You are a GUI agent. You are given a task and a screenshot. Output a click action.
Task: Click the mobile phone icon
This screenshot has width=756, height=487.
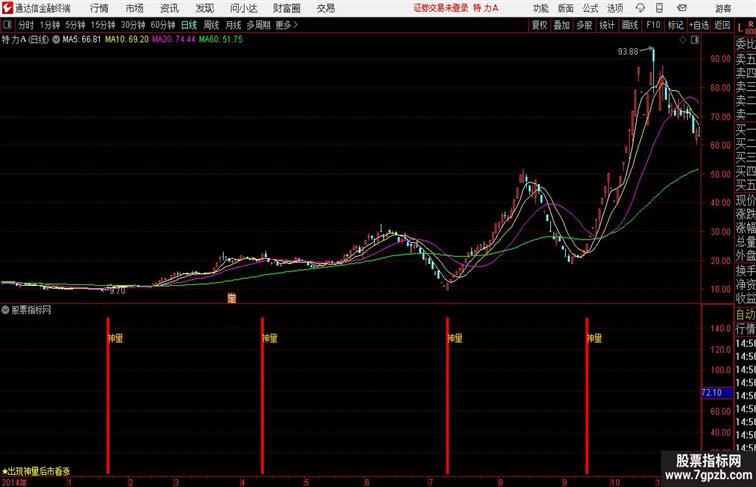click(x=659, y=8)
